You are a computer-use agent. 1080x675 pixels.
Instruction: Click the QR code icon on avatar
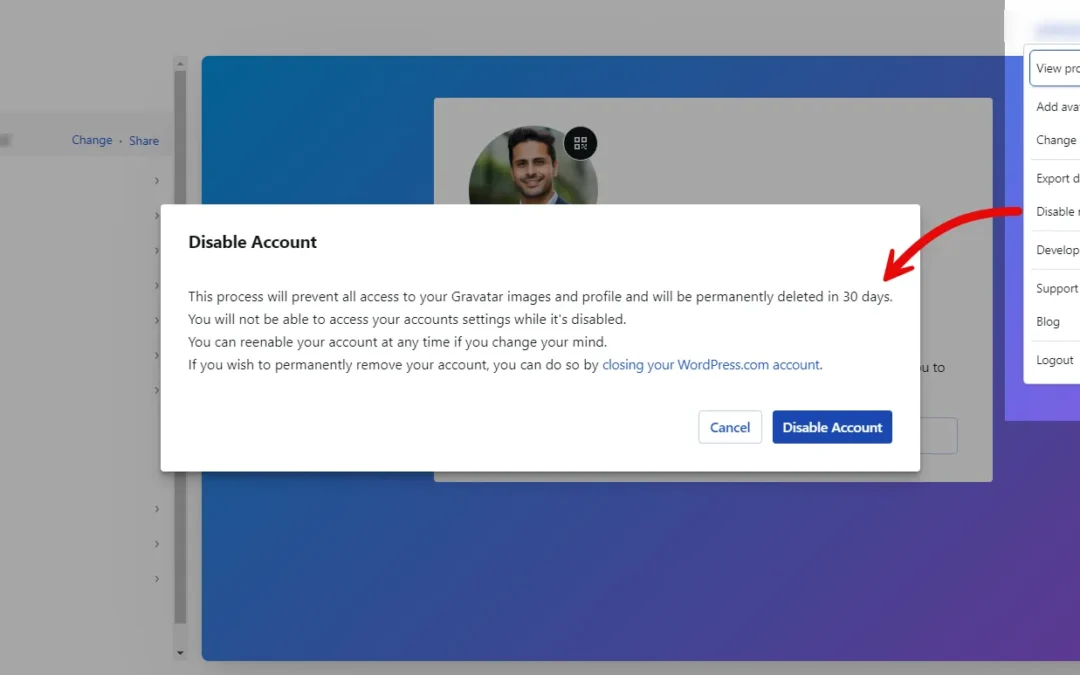tap(580, 143)
